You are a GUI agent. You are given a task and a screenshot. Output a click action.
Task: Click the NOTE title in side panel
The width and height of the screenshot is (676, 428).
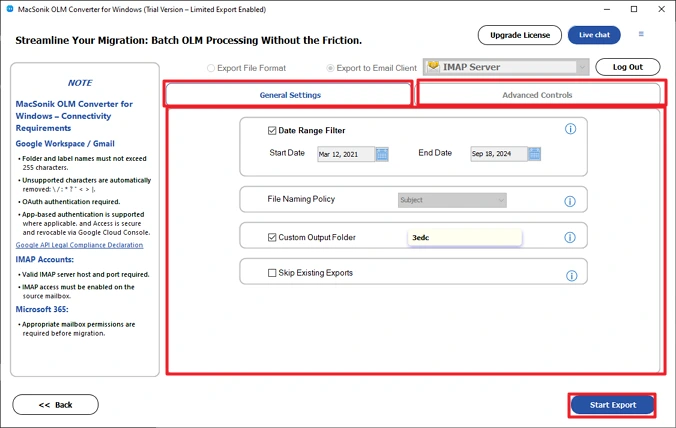[x=80, y=83]
